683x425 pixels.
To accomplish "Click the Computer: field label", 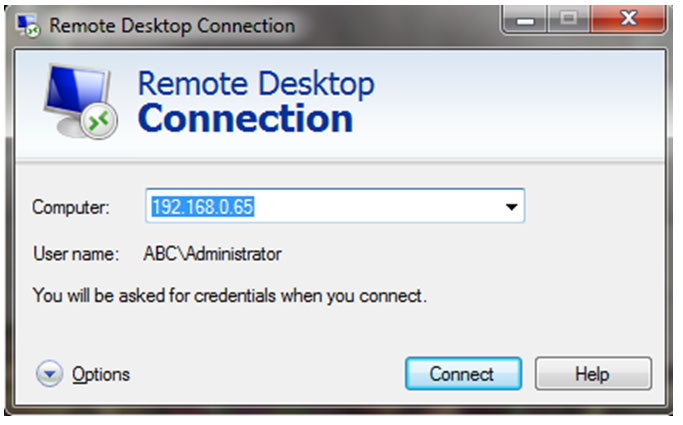I will click(x=71, y=207).
